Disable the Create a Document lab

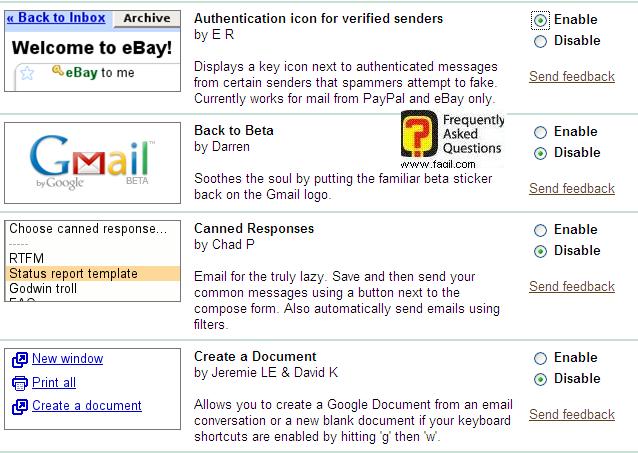541,380
